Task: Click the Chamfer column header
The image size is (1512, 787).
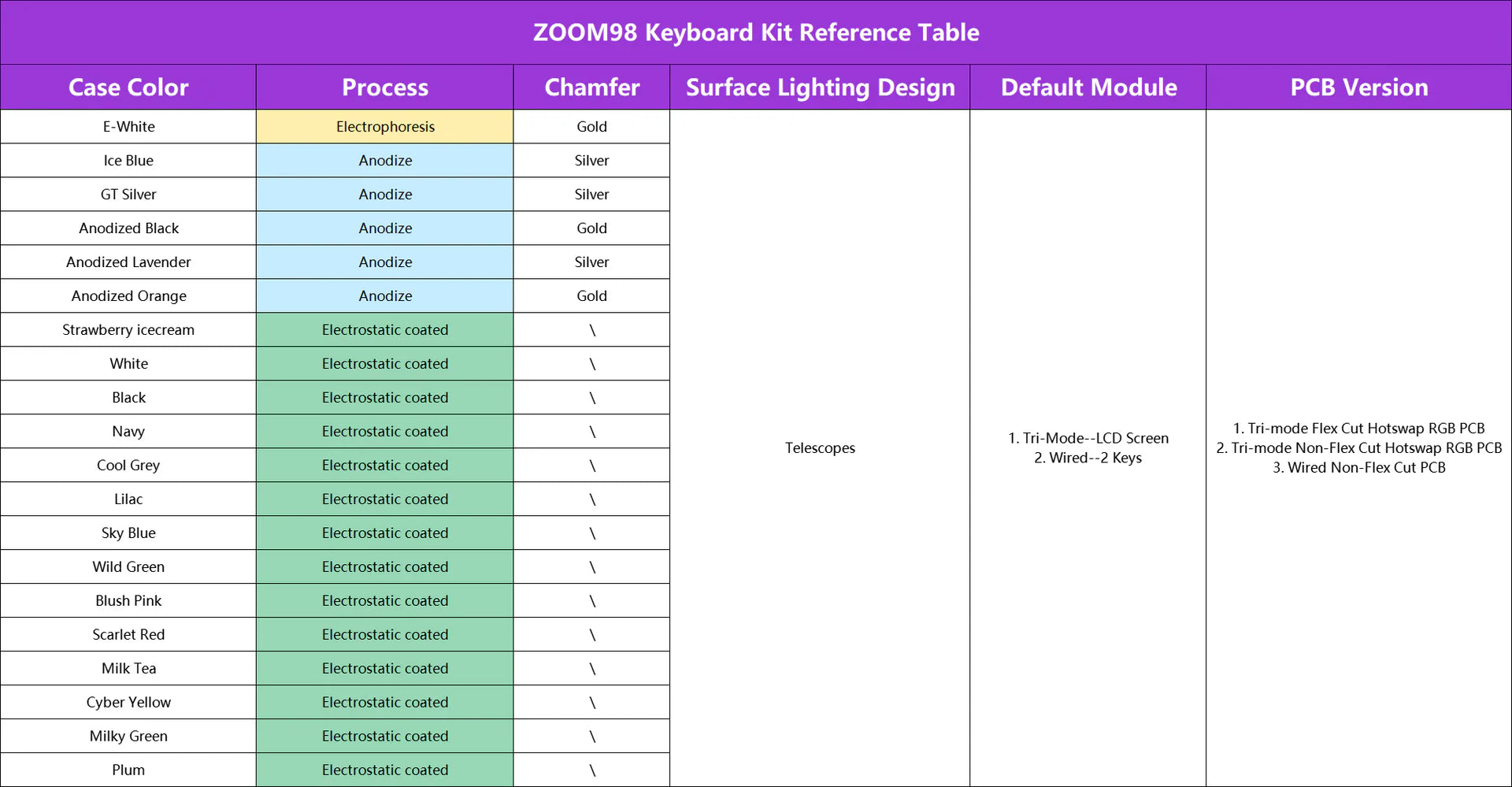Action: [591, 87]
